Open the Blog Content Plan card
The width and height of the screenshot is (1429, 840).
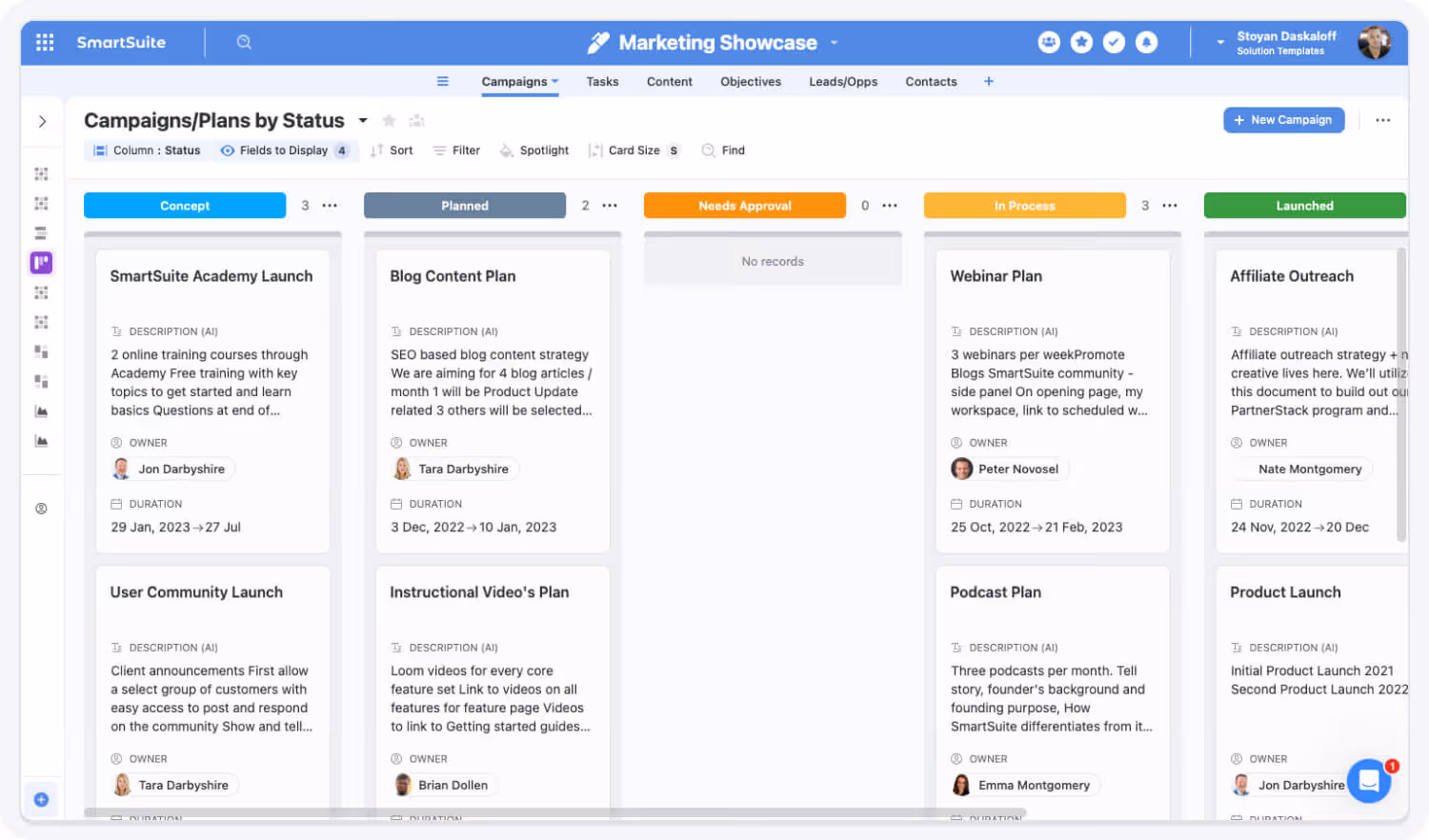[x=493, y=401]
